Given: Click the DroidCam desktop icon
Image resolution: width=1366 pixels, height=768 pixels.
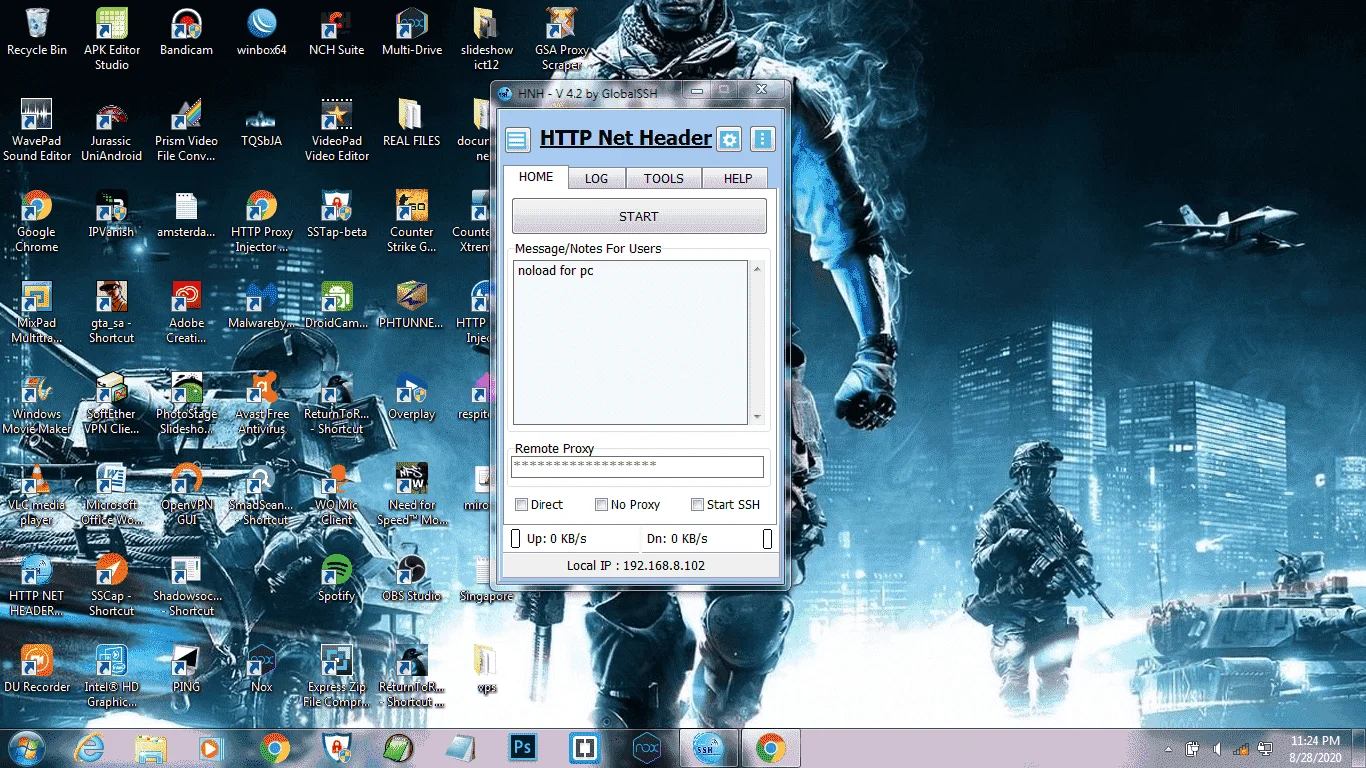Looking at the screenshot, I should [x=337, y=304].
